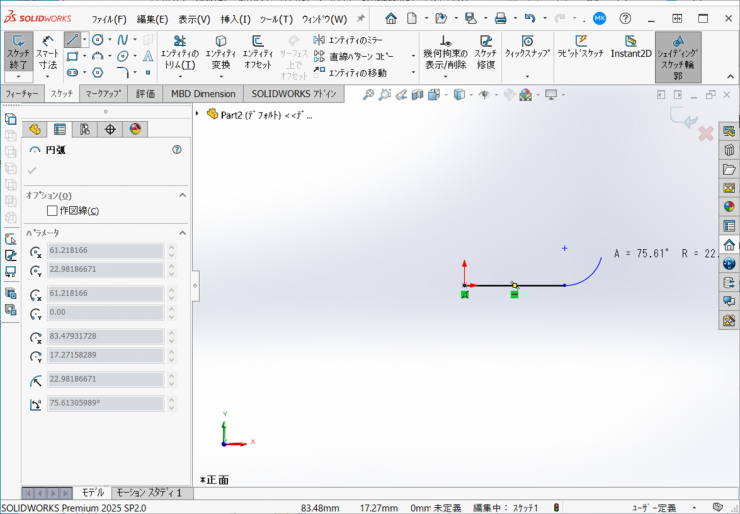
Task: Collapse the オプション section
Action: (x=182, y=196)
